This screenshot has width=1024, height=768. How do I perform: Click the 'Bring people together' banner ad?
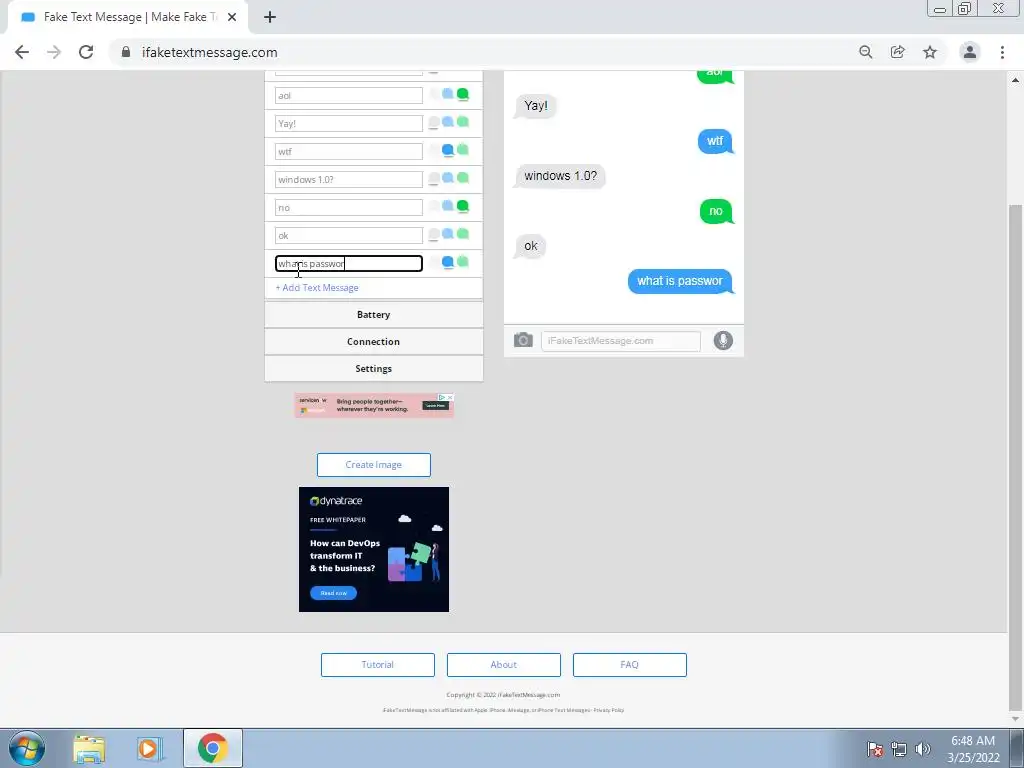point(374,406)
